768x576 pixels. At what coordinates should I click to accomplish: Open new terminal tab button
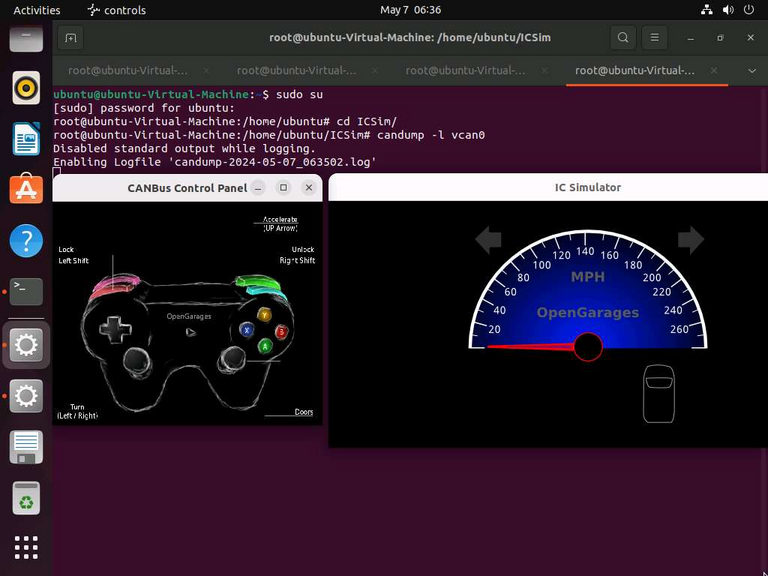(71, 38)
